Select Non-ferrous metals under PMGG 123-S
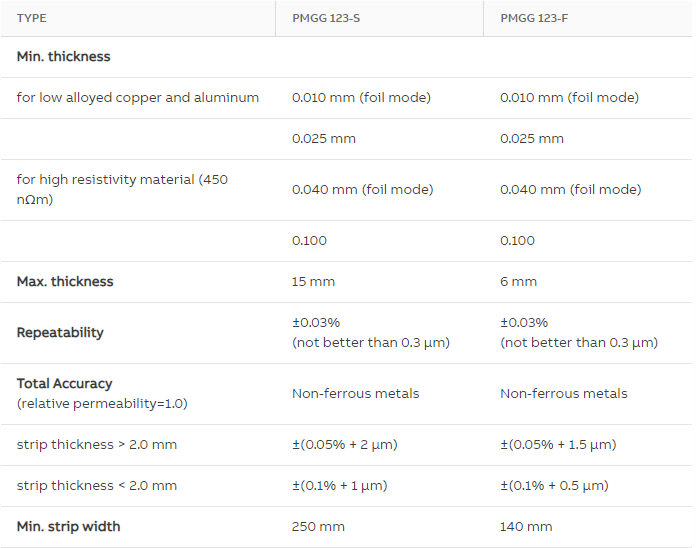The image size is (696, 548). (356, 394)
